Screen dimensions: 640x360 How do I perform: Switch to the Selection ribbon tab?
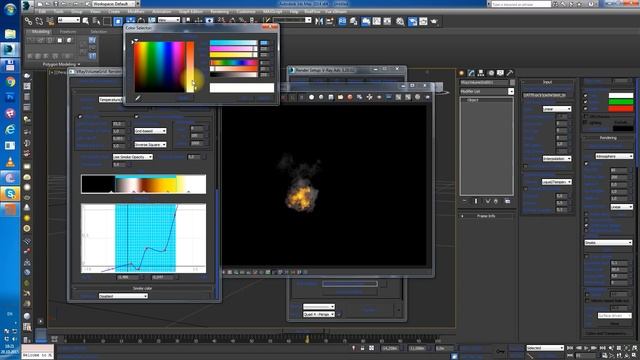click(x=99, y=31)
